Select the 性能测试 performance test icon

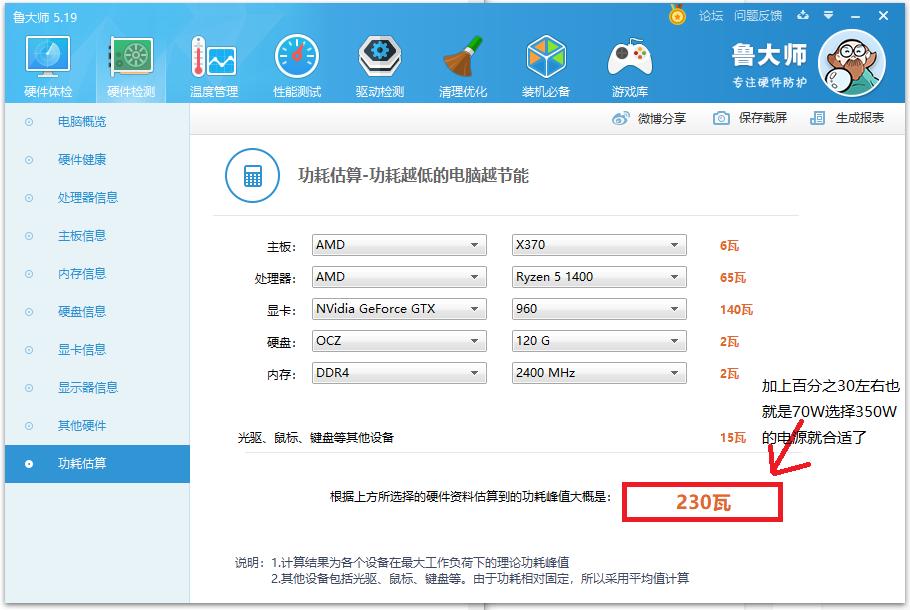point(297,62)
